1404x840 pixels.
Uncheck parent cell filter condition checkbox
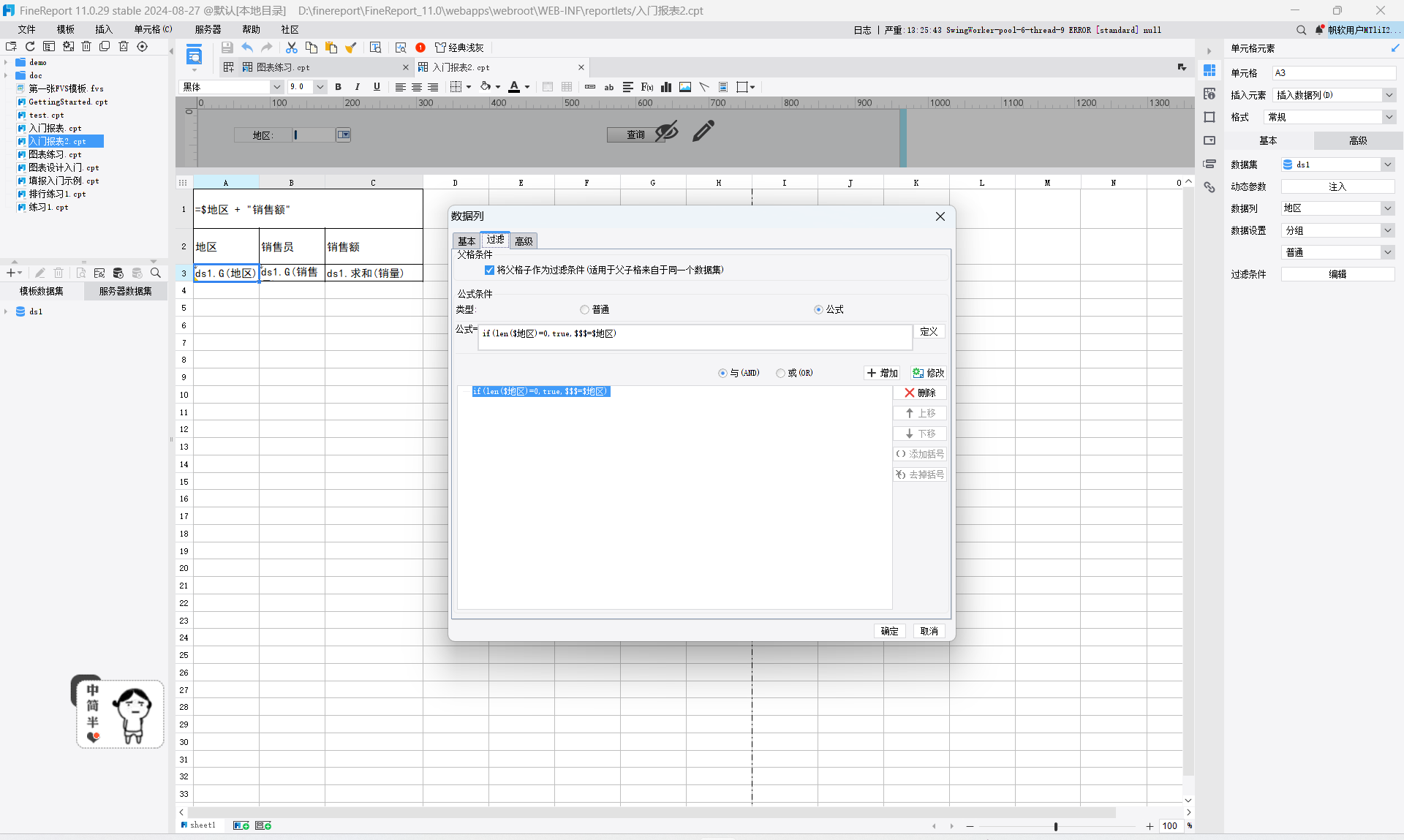click(489, 270)
